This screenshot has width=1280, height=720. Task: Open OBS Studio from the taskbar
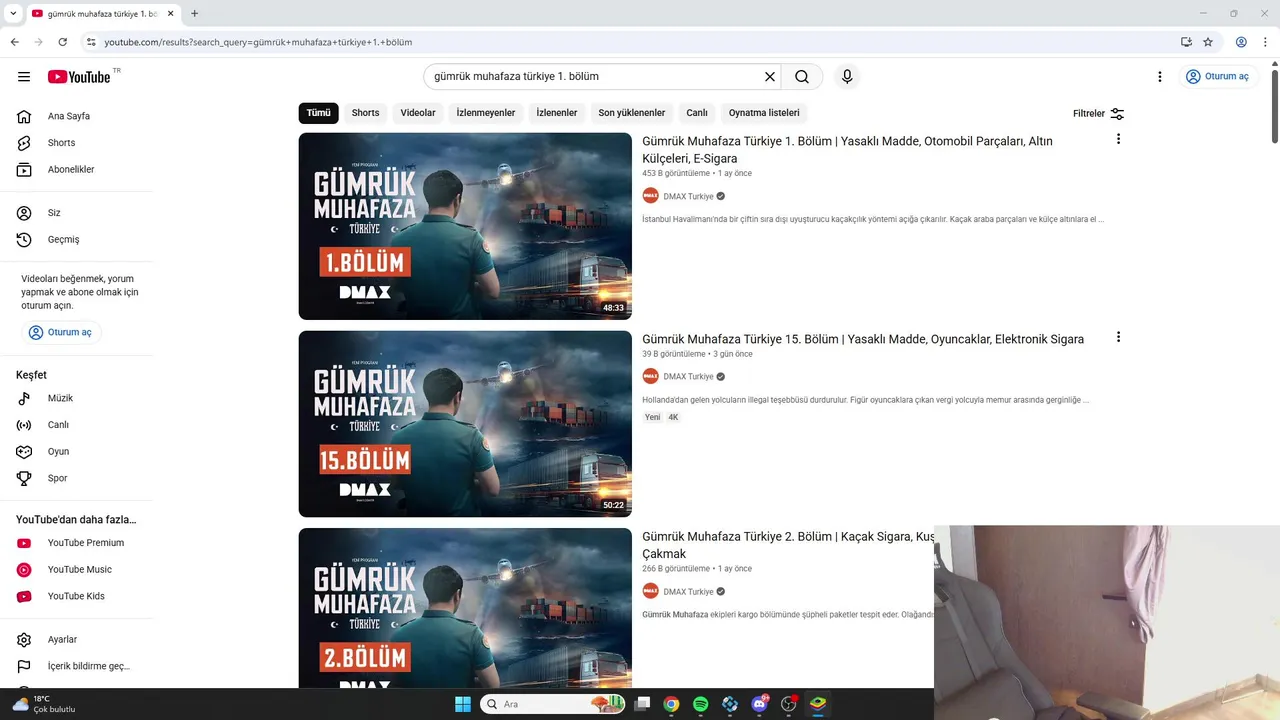point(789,704)
